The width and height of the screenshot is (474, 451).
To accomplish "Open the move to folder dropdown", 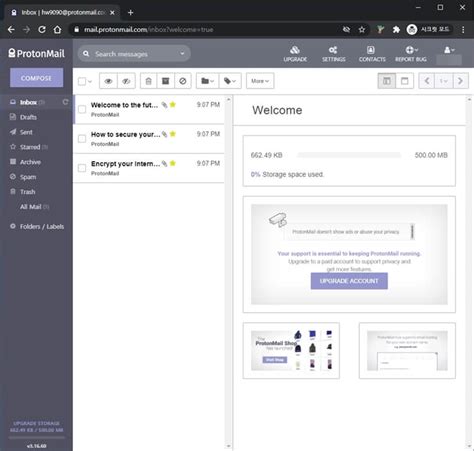I will 207,81.
